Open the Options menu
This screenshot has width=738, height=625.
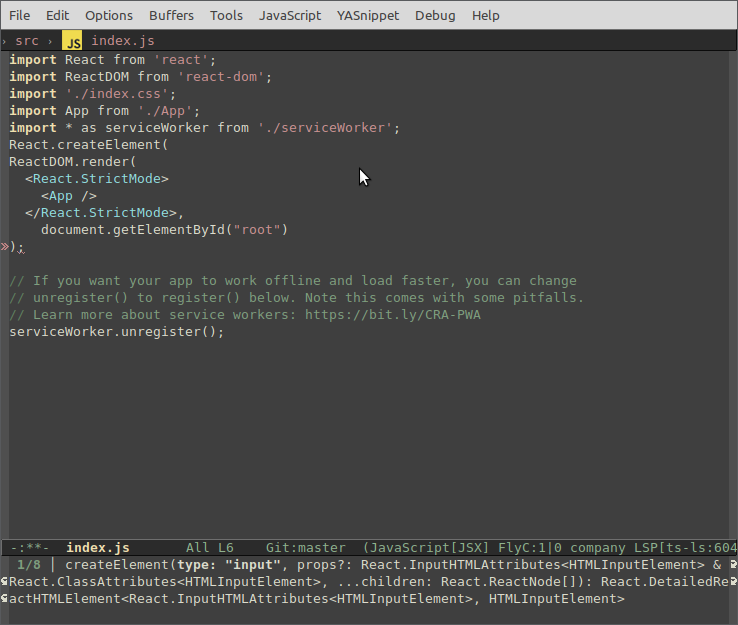tap(109, 15)
